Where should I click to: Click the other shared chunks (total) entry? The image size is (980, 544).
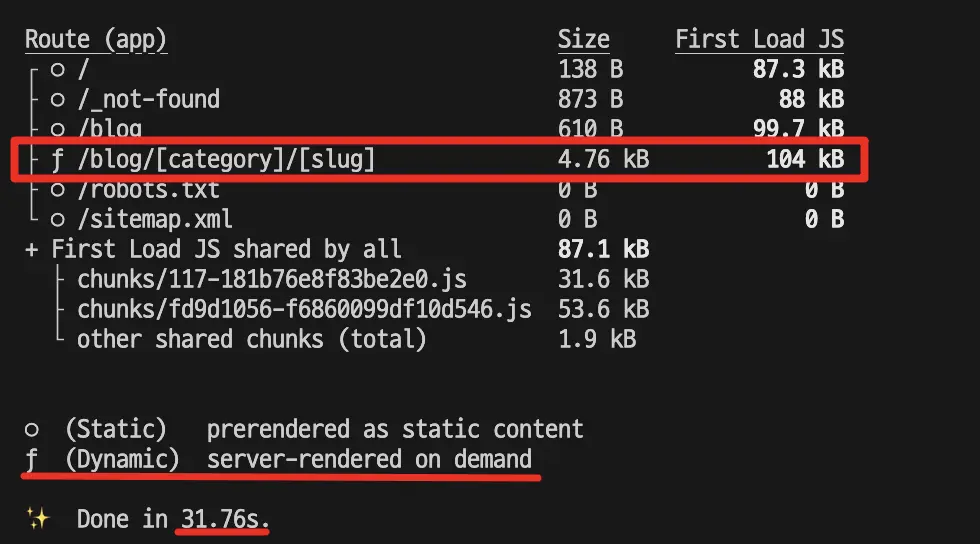tap(252, 339)
